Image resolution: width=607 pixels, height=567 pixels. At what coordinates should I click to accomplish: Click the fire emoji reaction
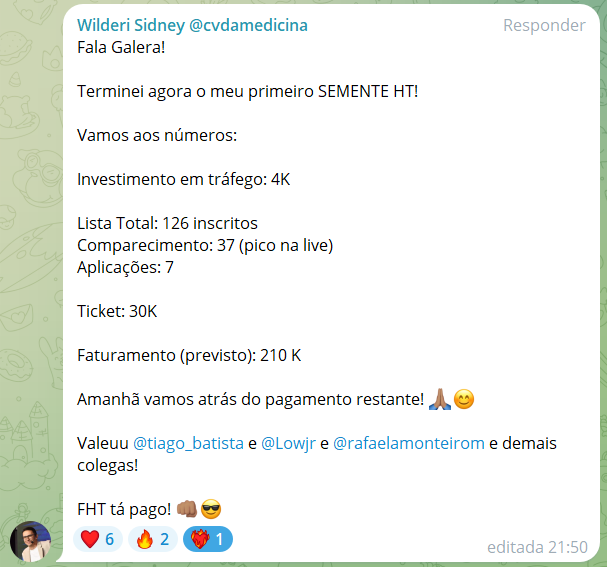pyautogui.click(x=153, y=539)
